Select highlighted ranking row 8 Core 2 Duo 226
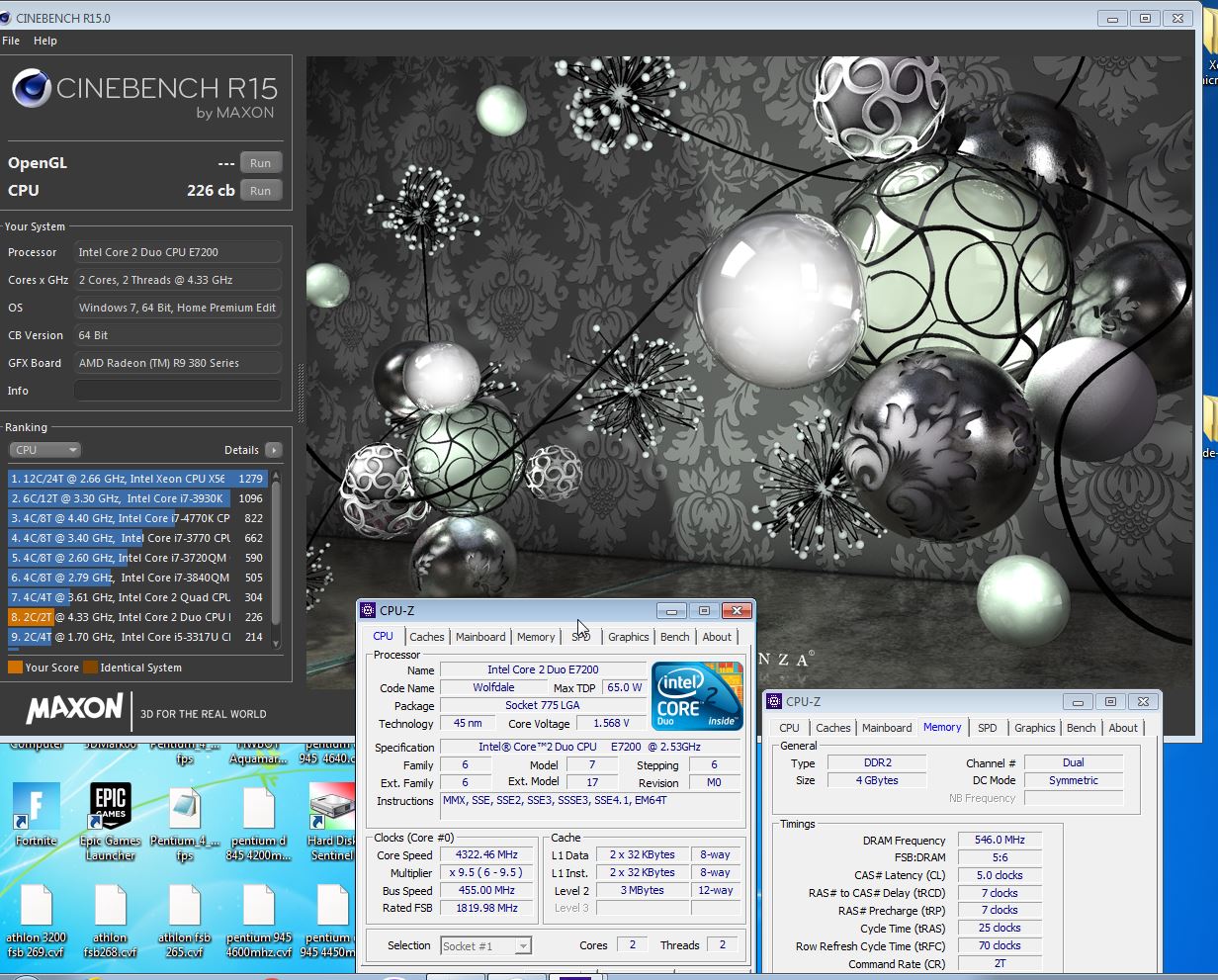 click(137, 617)
